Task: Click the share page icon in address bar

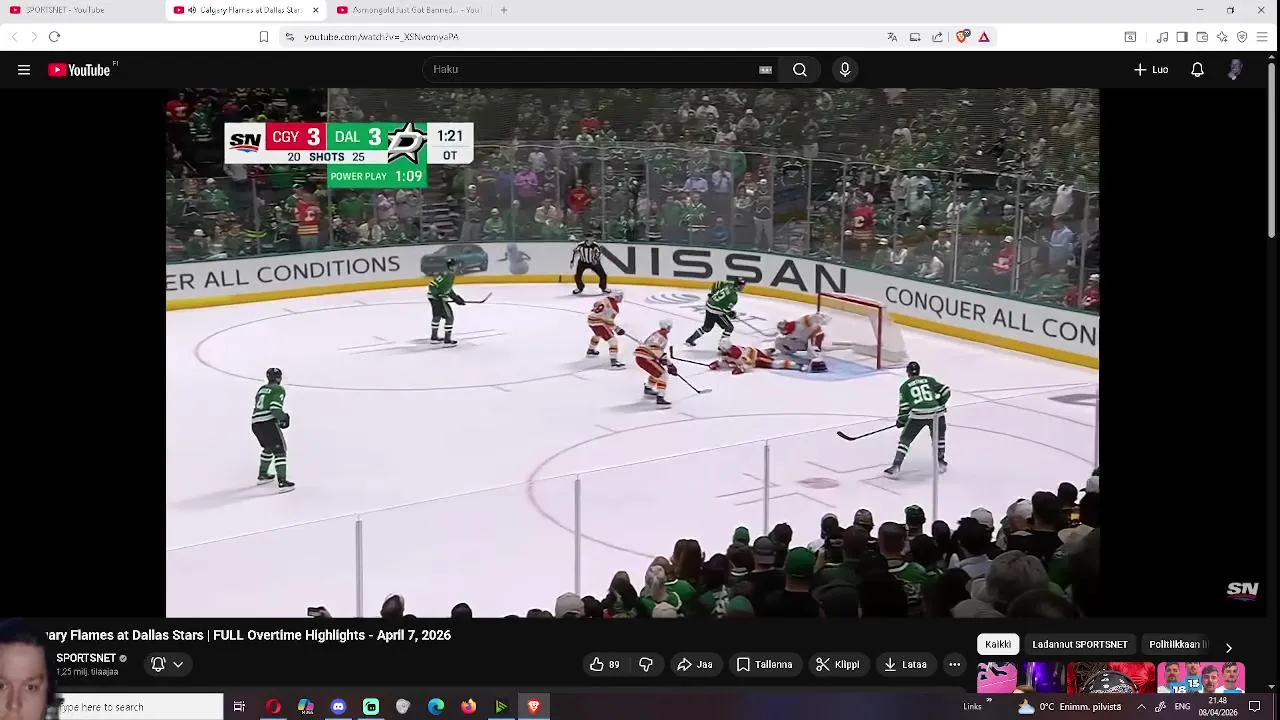Action: (x=937, y=37)
